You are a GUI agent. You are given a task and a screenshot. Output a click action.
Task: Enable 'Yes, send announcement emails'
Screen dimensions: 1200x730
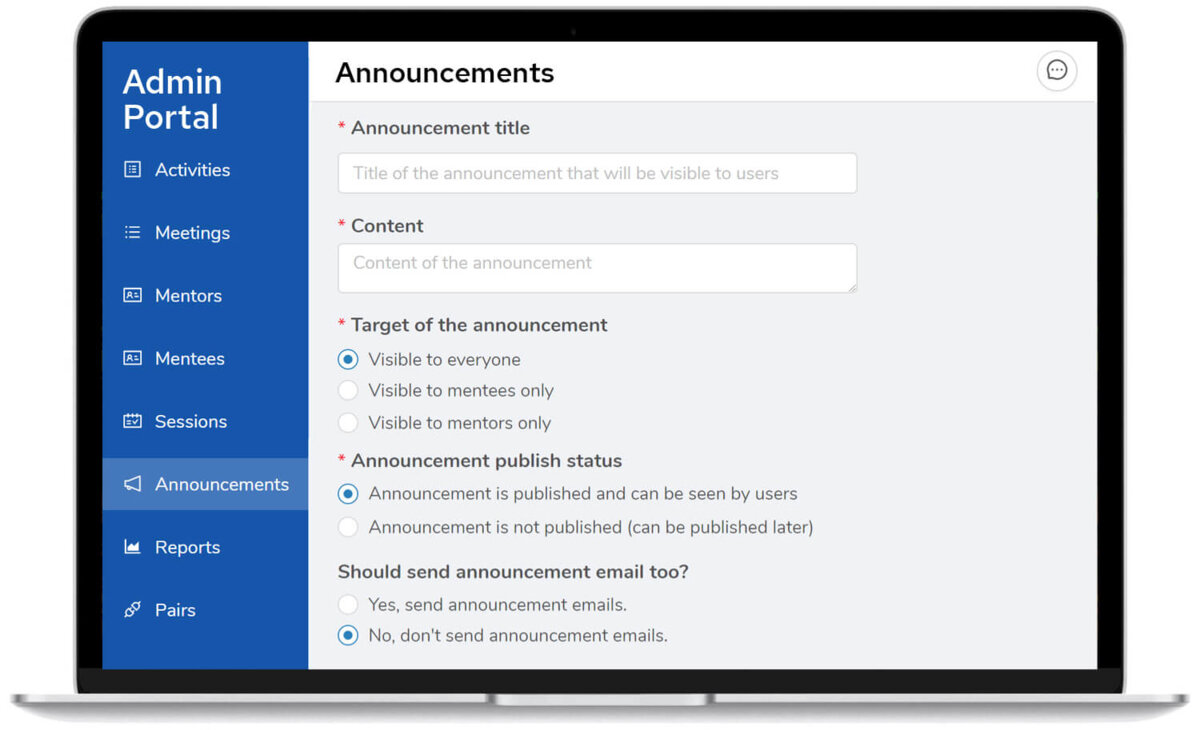point(347,604)
